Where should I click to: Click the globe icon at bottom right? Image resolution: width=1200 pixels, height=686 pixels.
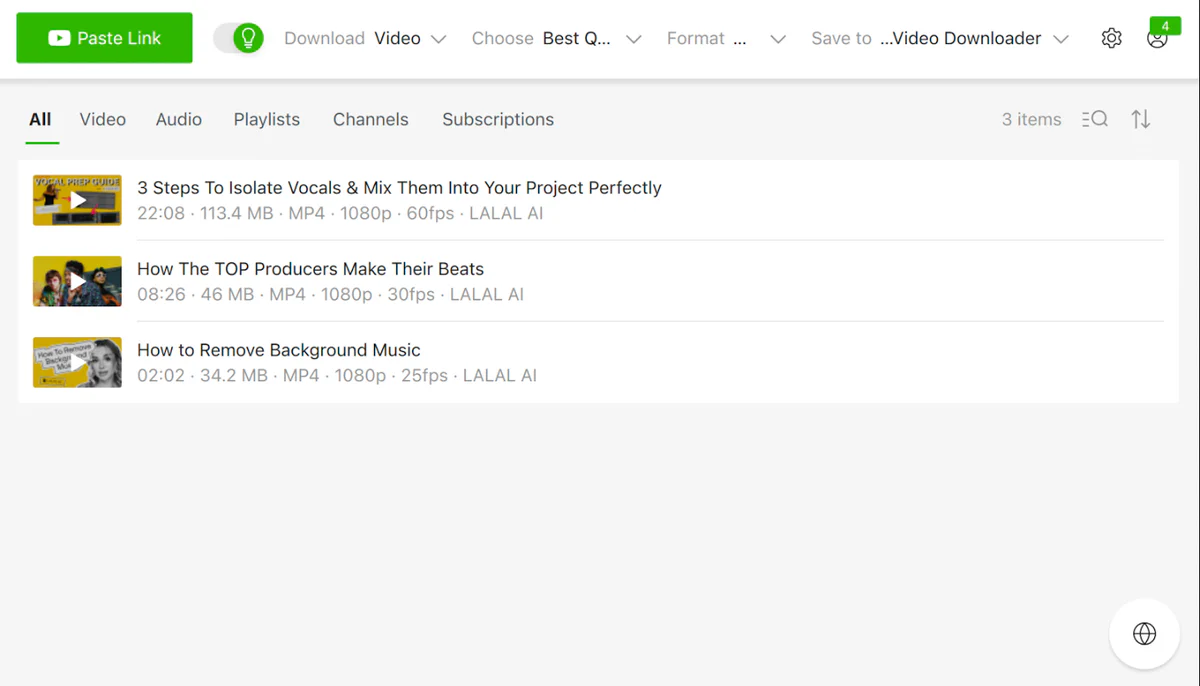(x=1144, y=633)
